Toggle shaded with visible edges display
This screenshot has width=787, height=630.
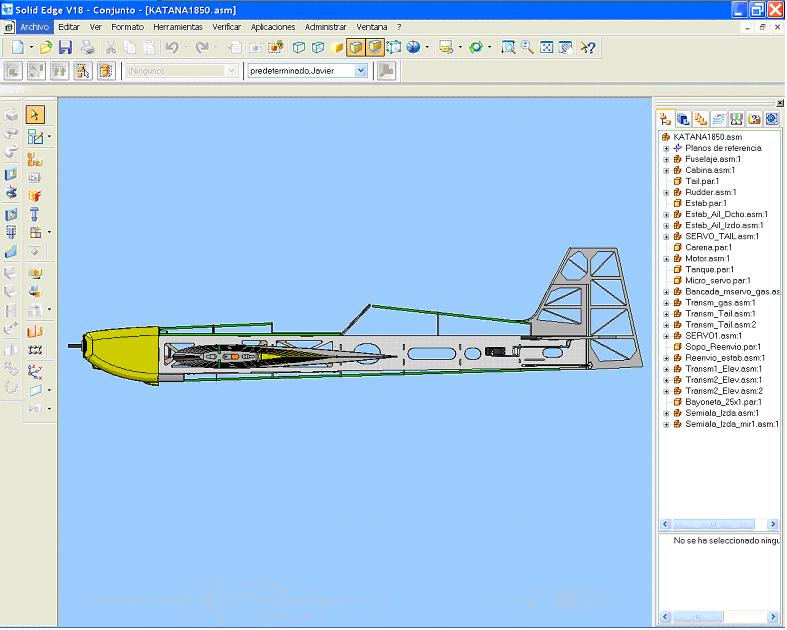(375, 47)
